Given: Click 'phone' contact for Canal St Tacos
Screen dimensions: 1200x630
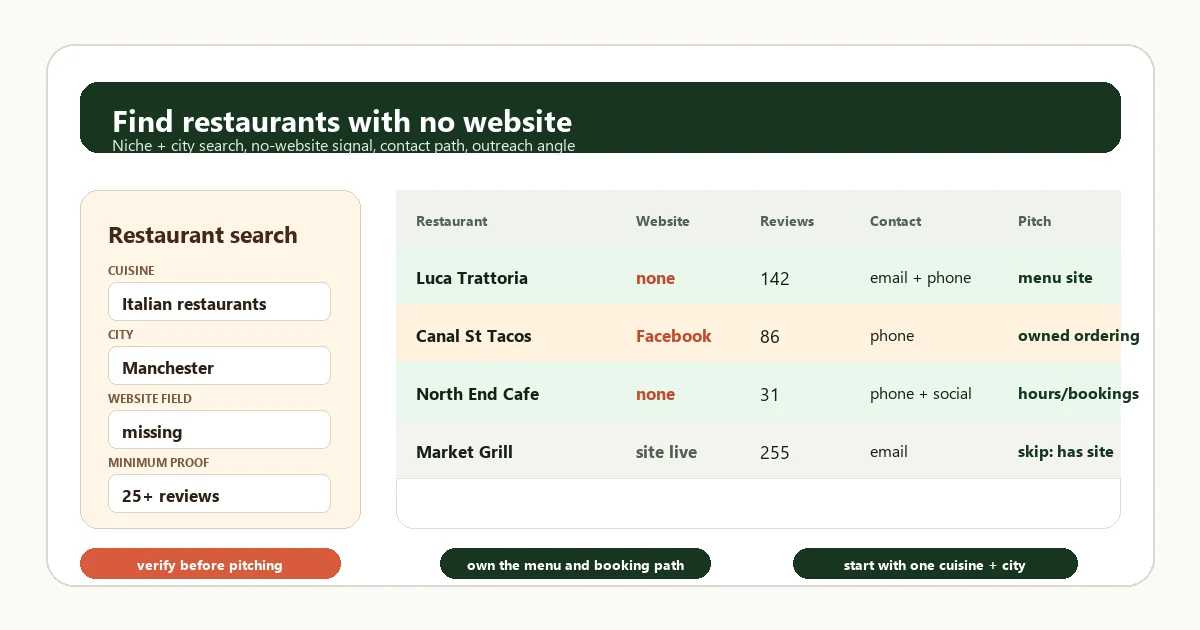Looking at the screenshot, I should [892, 336].
